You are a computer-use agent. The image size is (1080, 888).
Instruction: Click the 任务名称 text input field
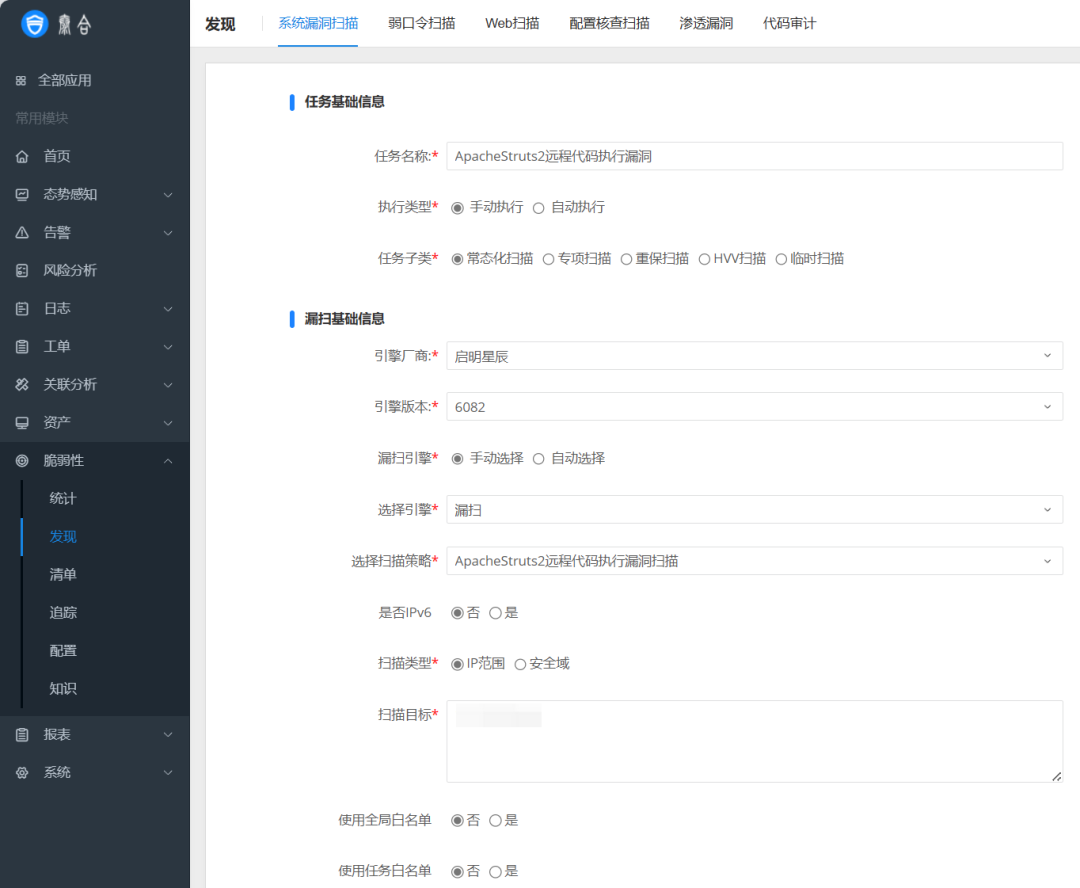click(754, 156)
